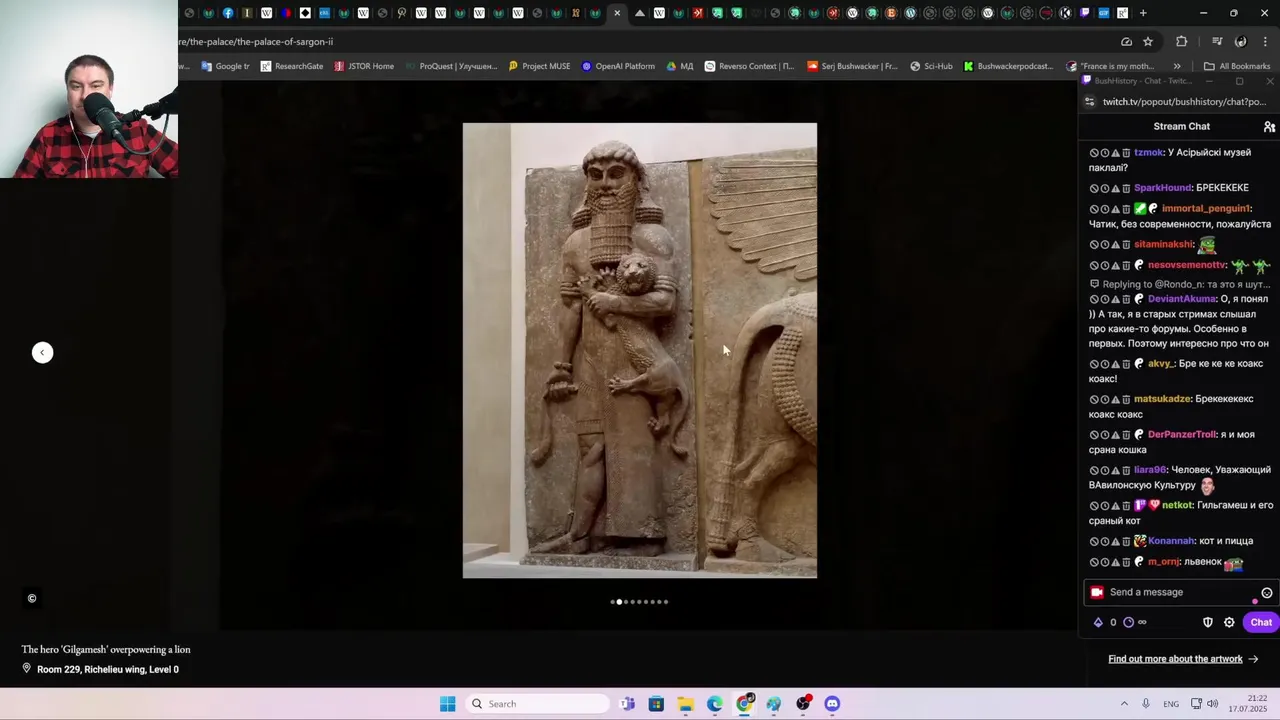Screen dimensions: 1280x720
Task: Open chat settings gear icon
Action: pos(1229,622)
